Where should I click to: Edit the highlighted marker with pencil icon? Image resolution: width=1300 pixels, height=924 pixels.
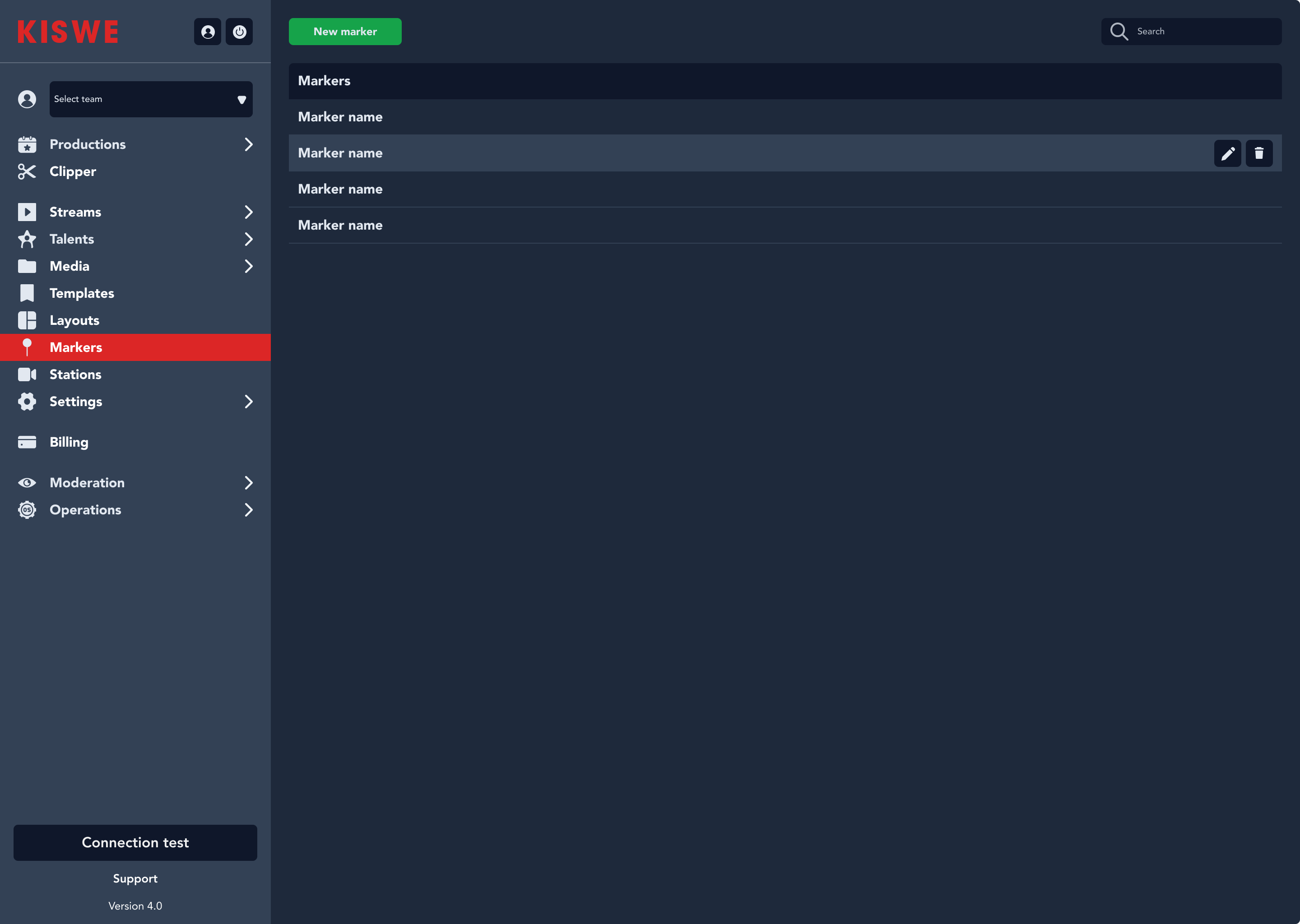[x=1227, y=153]
